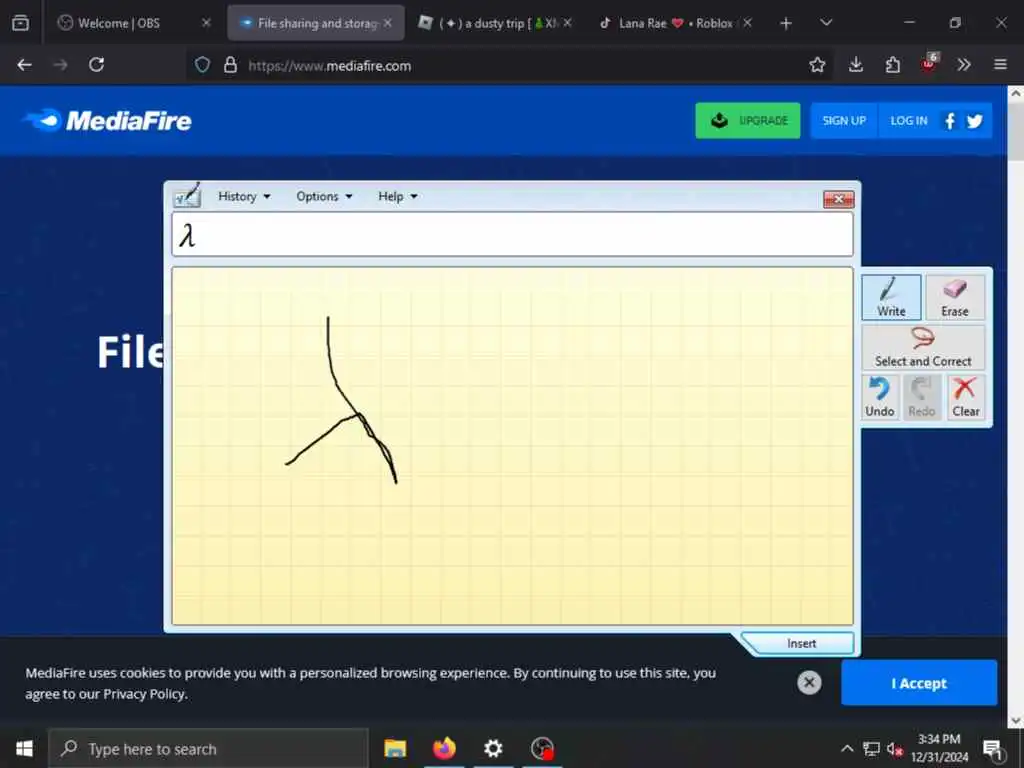Open the Windows Start menu
The height and width of the screenshot is (768, 1024).
pyautogui.click(x=24, y=748)
